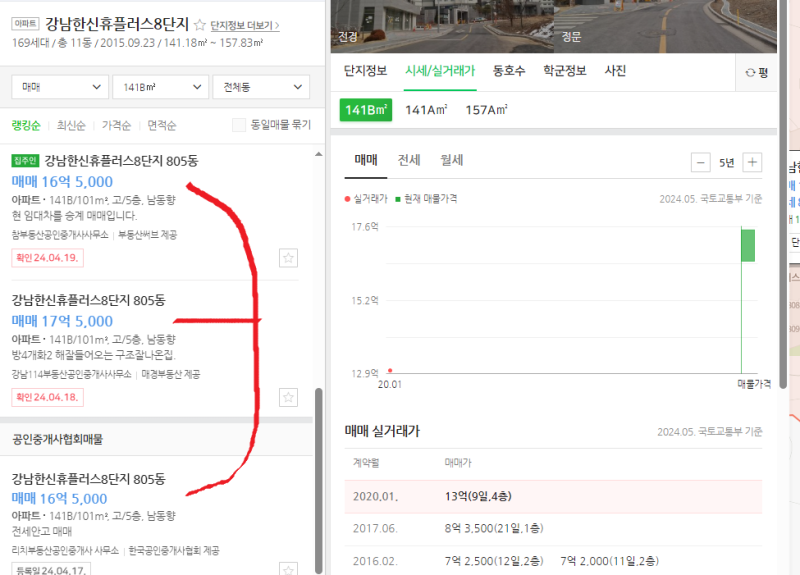Sort listings by 가격순
Viewport: 800px width, 575px height.
pos(116,125)
